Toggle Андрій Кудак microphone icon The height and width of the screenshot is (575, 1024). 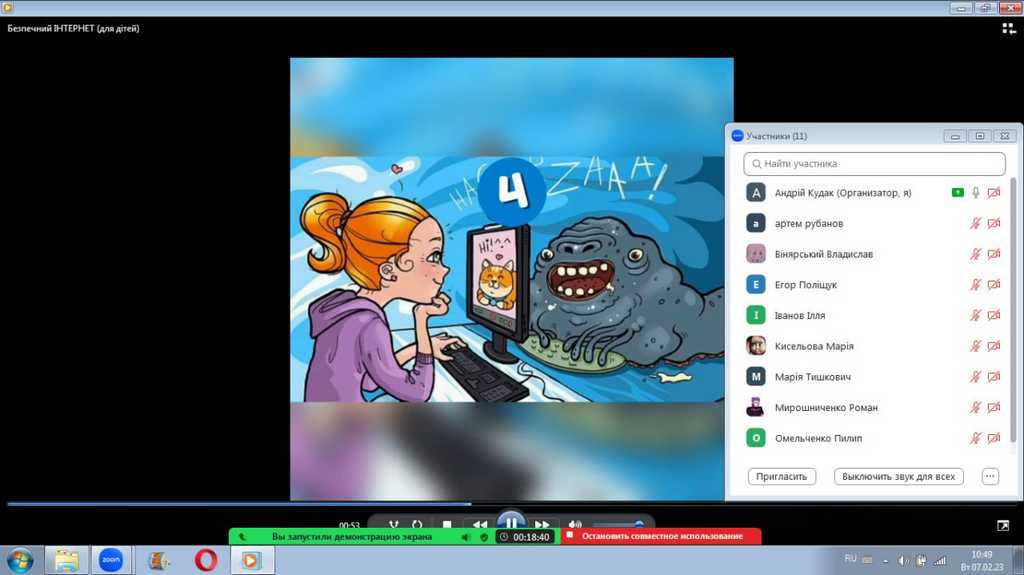[976, 193]
